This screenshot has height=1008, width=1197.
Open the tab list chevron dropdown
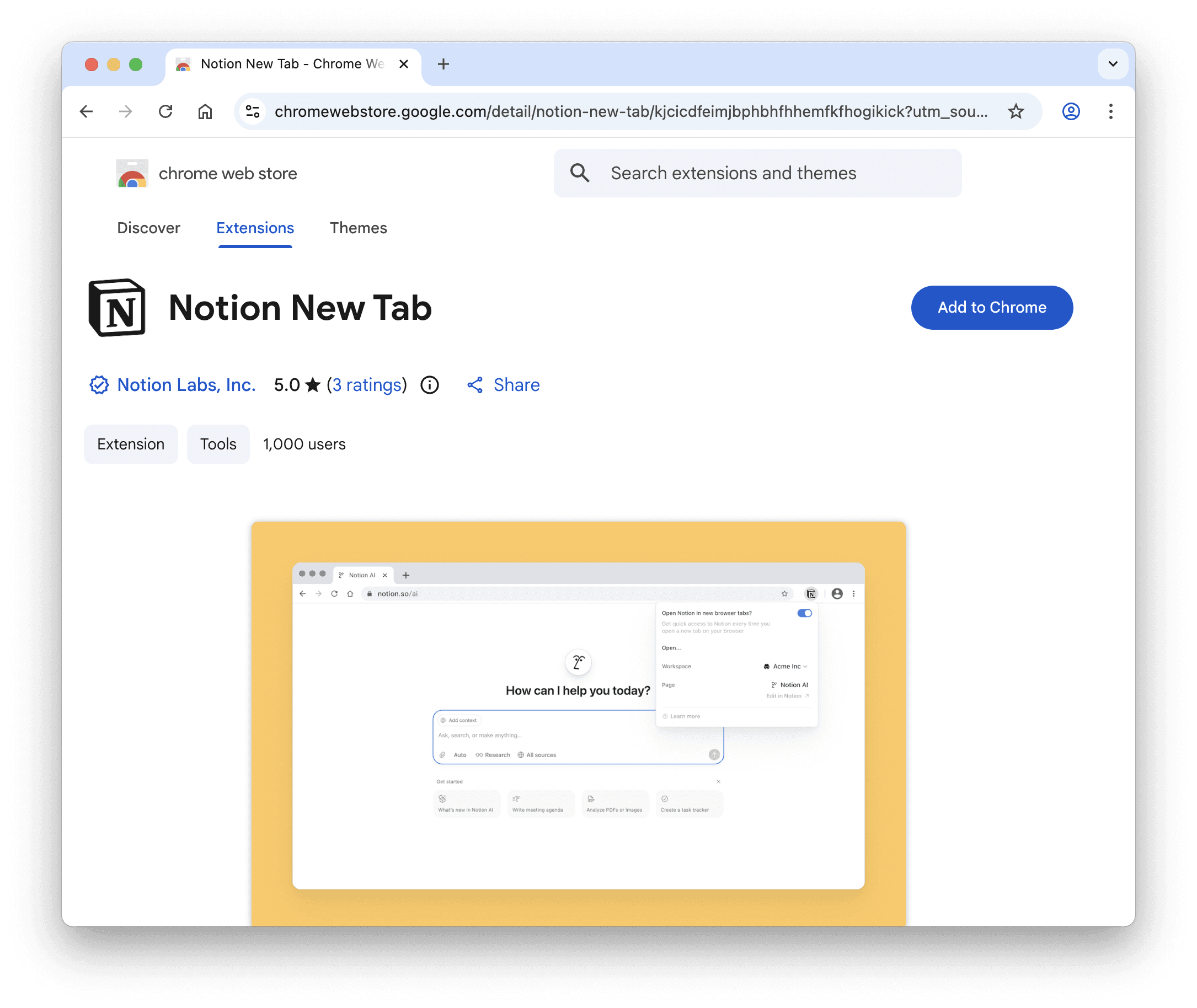[1112, 63]
